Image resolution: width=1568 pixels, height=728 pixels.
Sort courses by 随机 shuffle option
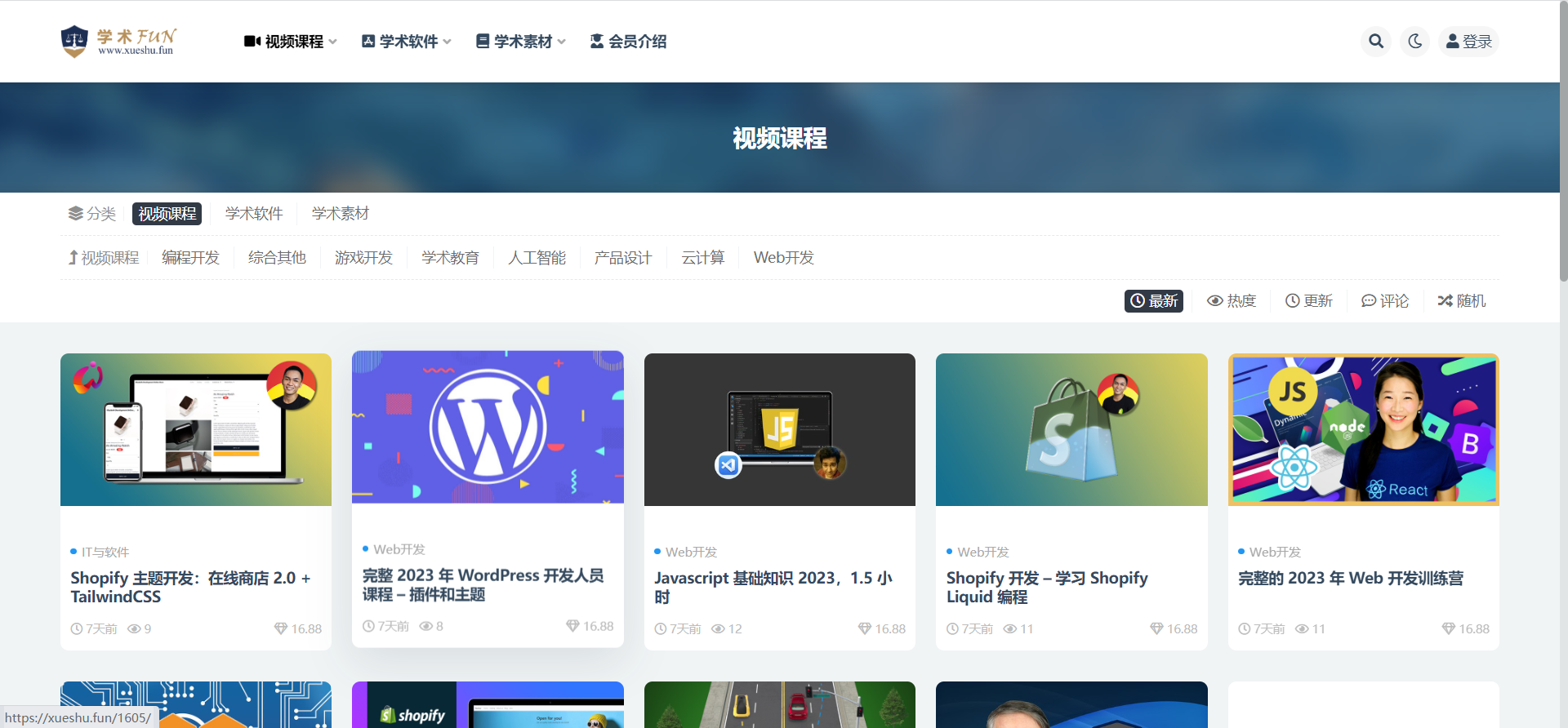(x=1462, y=301)
